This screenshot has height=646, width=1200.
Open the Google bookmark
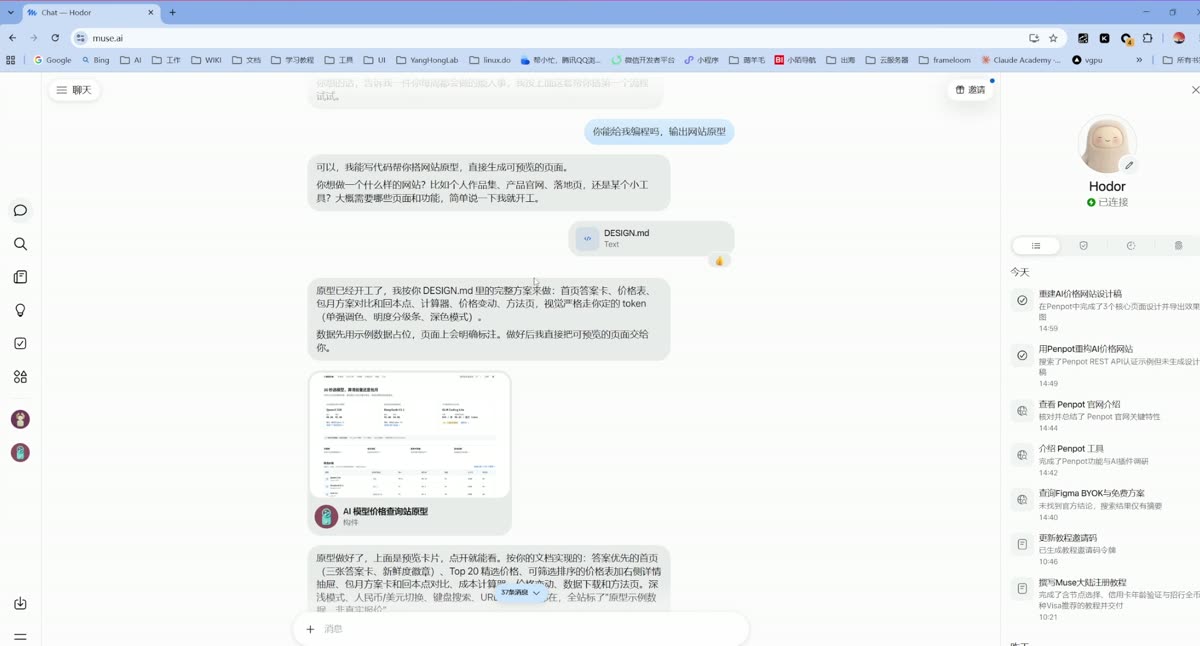click(x=53, y=60)
